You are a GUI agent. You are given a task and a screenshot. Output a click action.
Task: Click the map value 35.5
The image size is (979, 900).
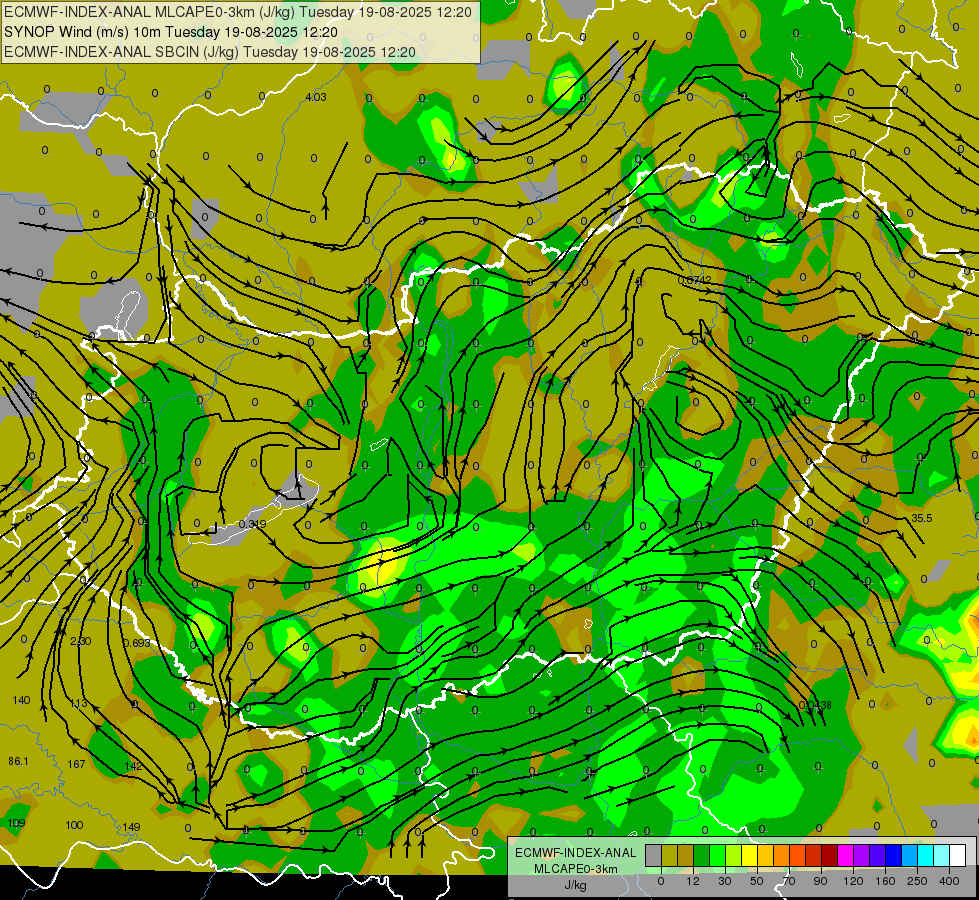(x=922, y=518)
